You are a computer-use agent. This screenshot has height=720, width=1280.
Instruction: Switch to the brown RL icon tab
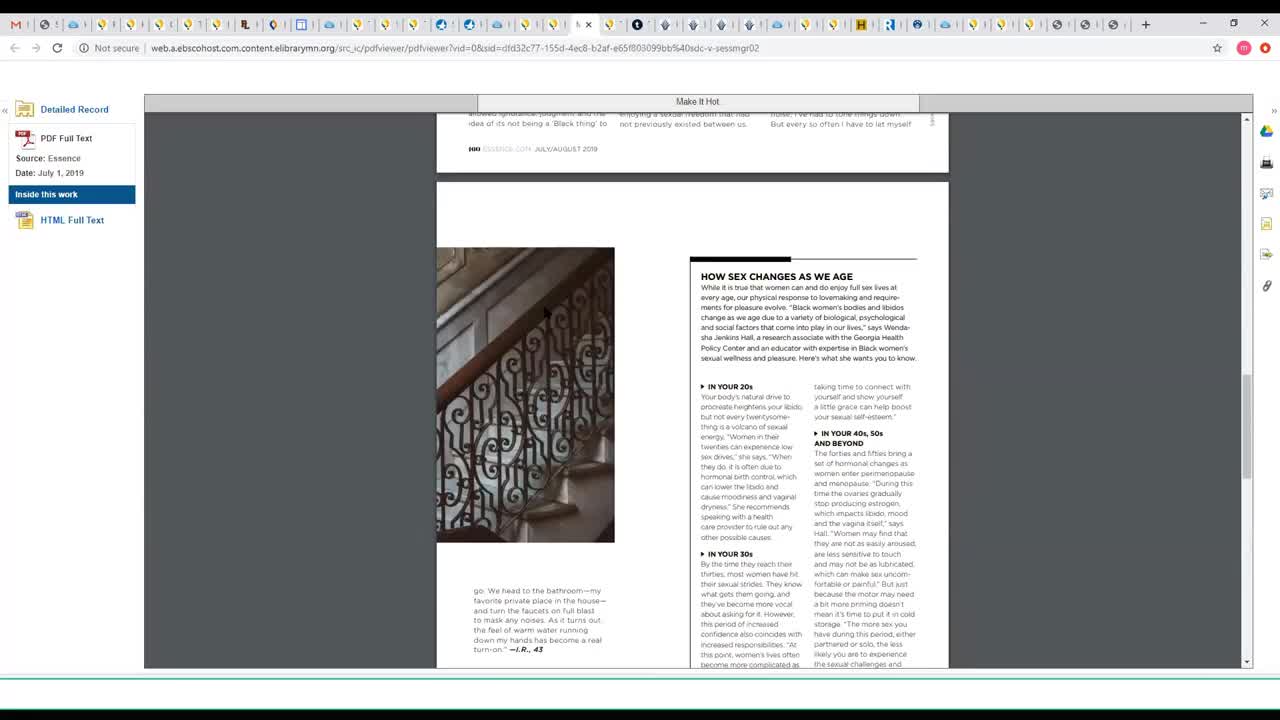pos(245,25)
